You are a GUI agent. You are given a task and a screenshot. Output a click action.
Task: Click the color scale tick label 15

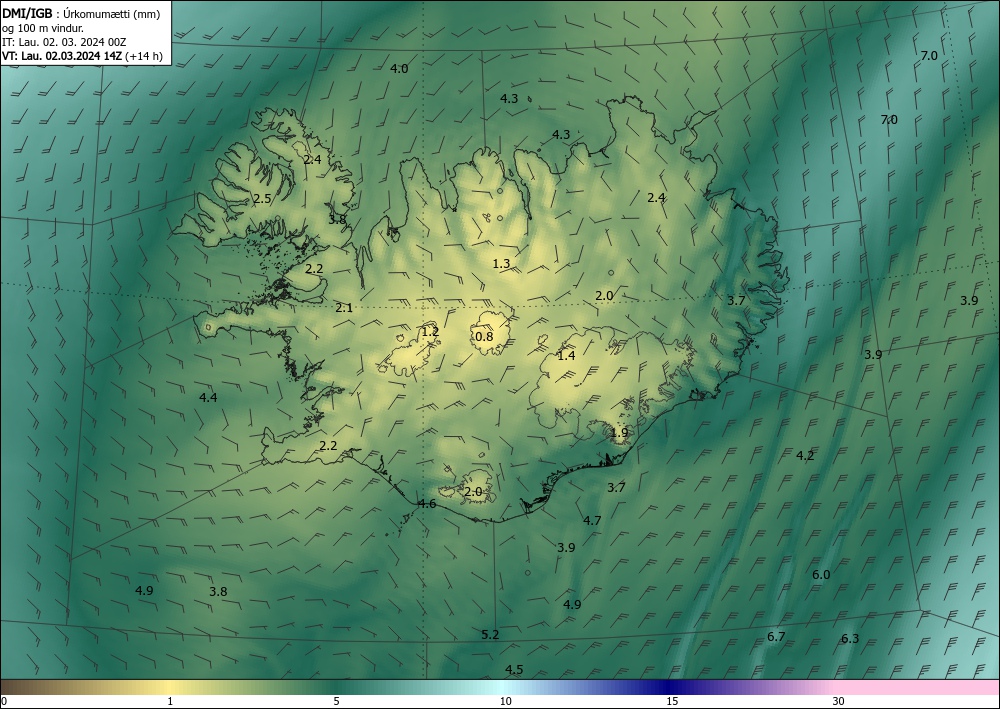(x=672, y=702)
